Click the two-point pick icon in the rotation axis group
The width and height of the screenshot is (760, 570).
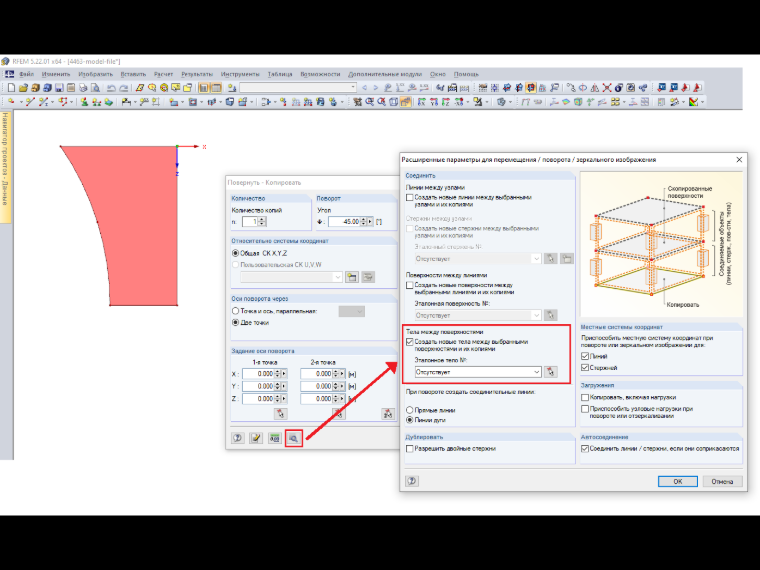click(x=388, y=413)
